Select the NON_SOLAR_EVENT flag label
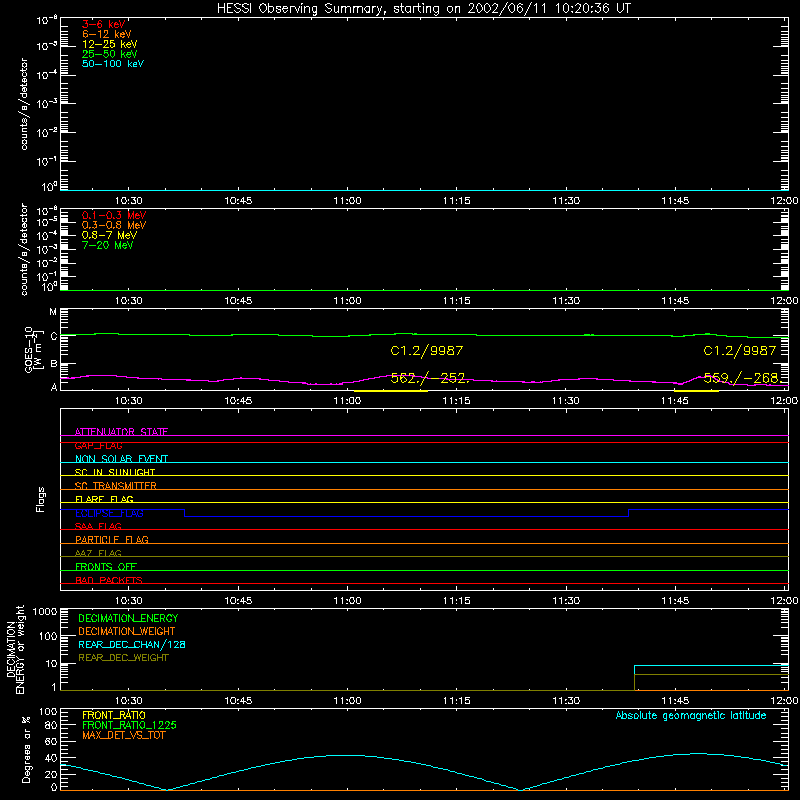The width and height of the screenshot is (800, 800). tap(121, 459)
